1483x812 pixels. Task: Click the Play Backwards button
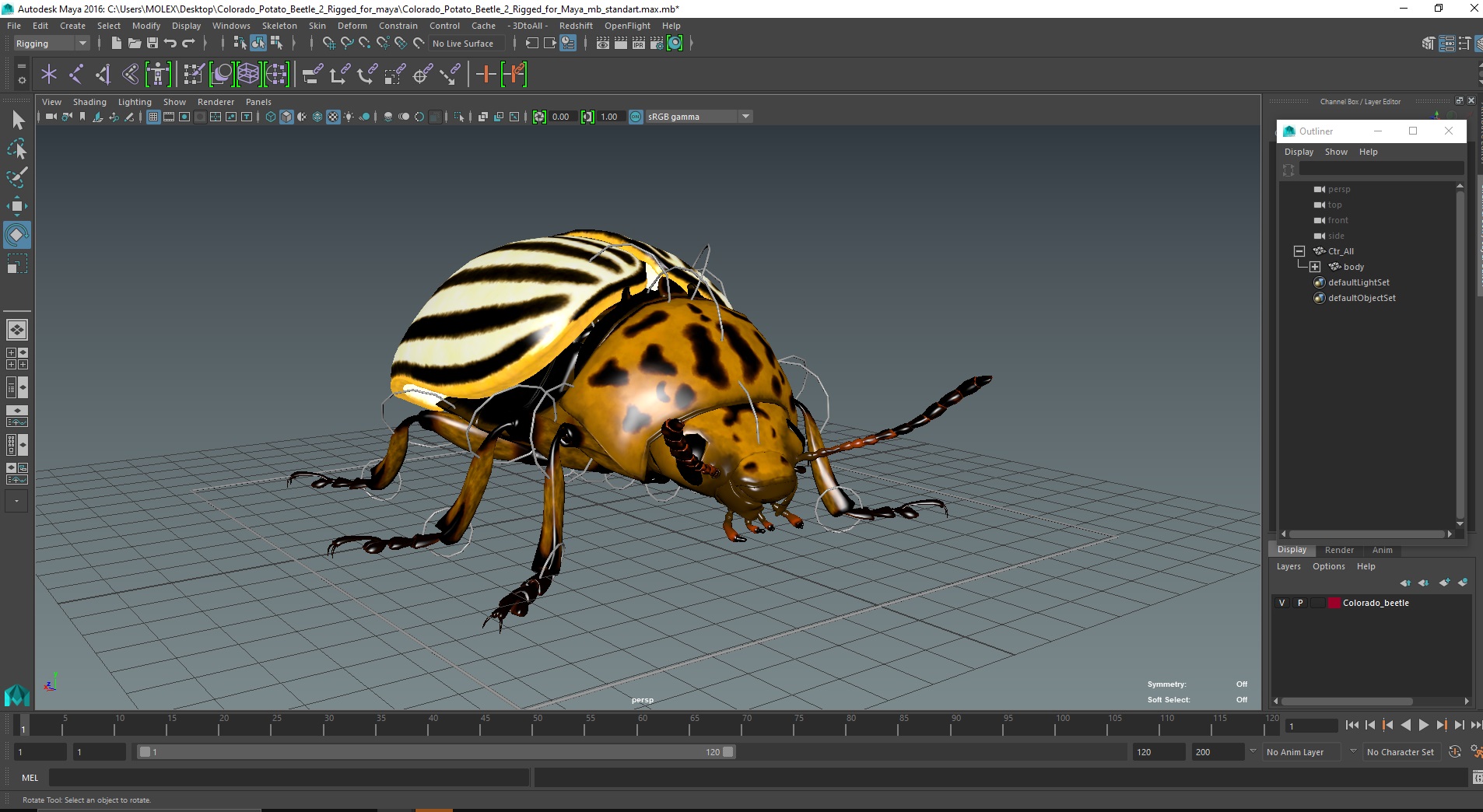tap(1406, 725)
